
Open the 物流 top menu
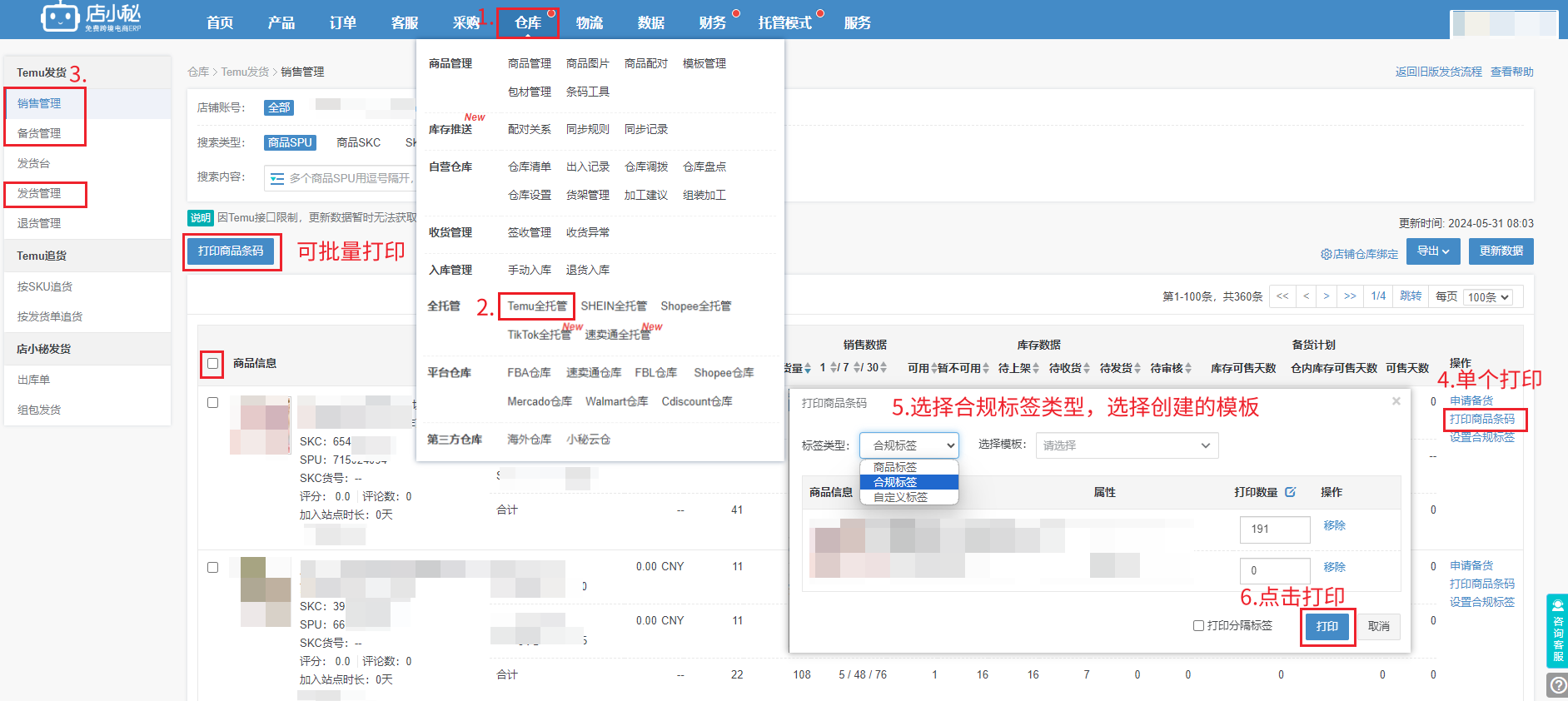point(590,22)
